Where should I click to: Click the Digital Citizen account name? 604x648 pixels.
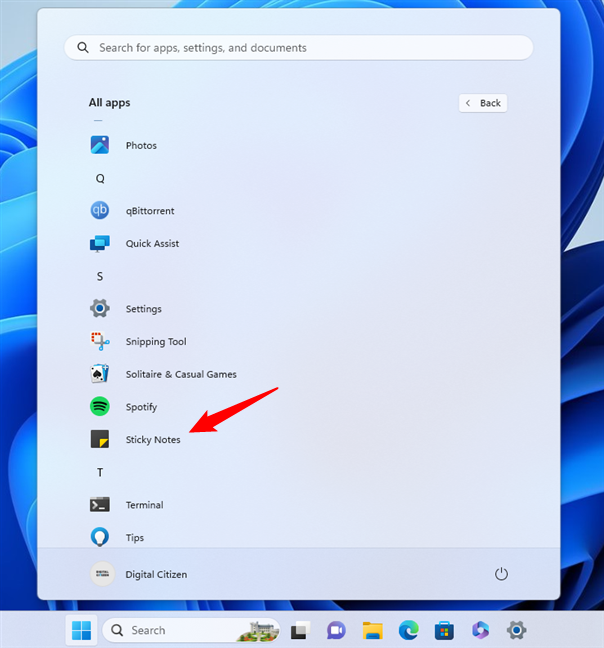click(156, 574)
